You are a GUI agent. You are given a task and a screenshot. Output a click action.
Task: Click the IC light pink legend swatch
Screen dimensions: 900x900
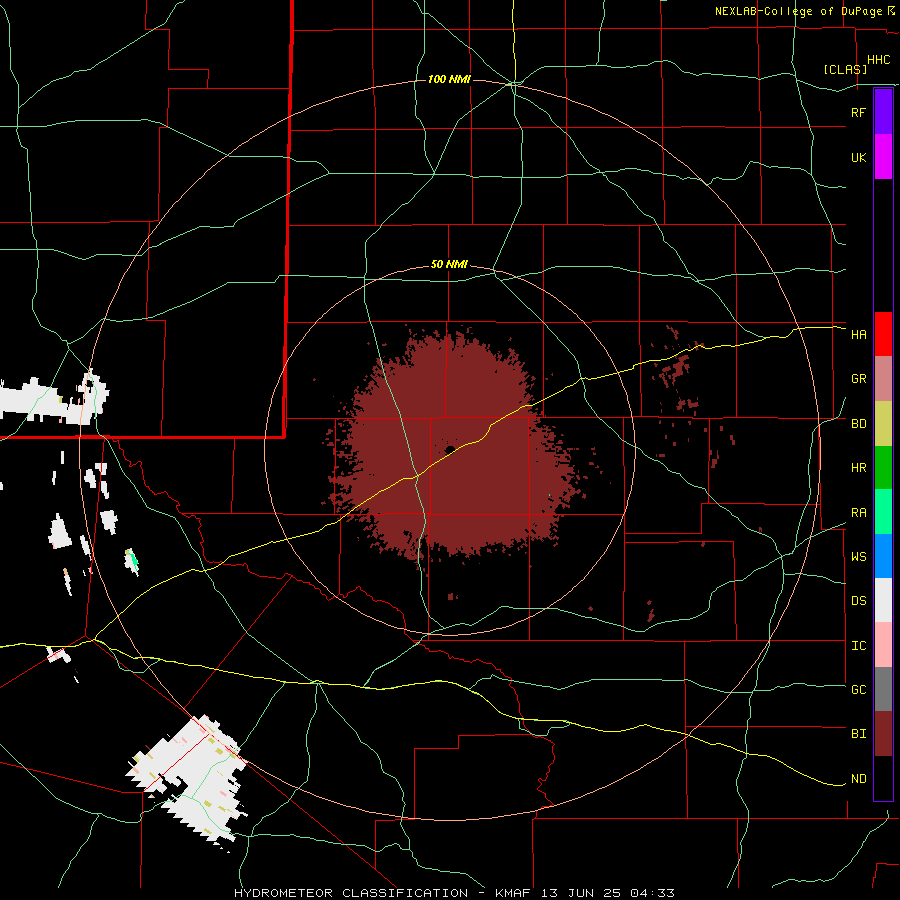tap(883, 645)
